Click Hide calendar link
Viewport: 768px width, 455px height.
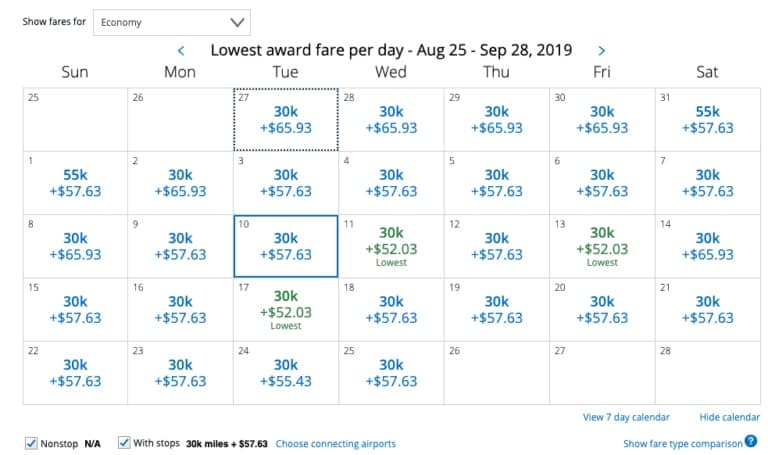click(x=729, y=417)
